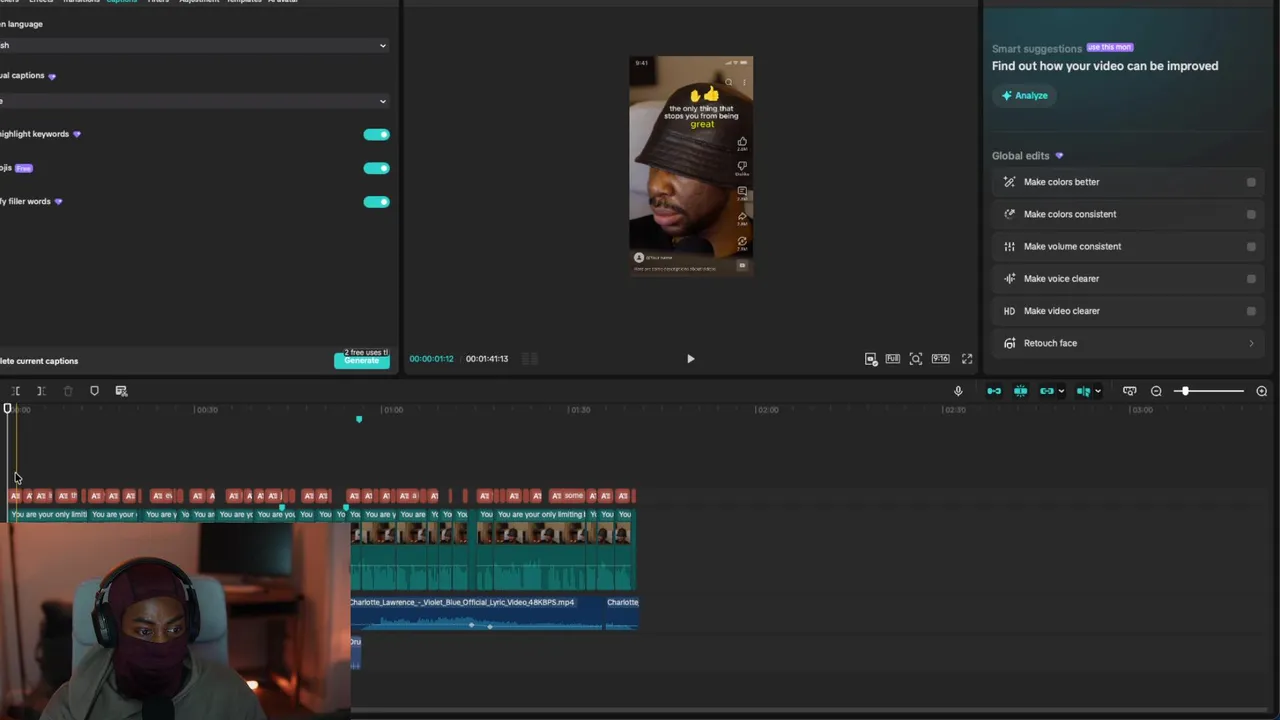1280x720 pixels.
Task: Click the diamond icon next to Global edits
Action: pos(1059,156)
